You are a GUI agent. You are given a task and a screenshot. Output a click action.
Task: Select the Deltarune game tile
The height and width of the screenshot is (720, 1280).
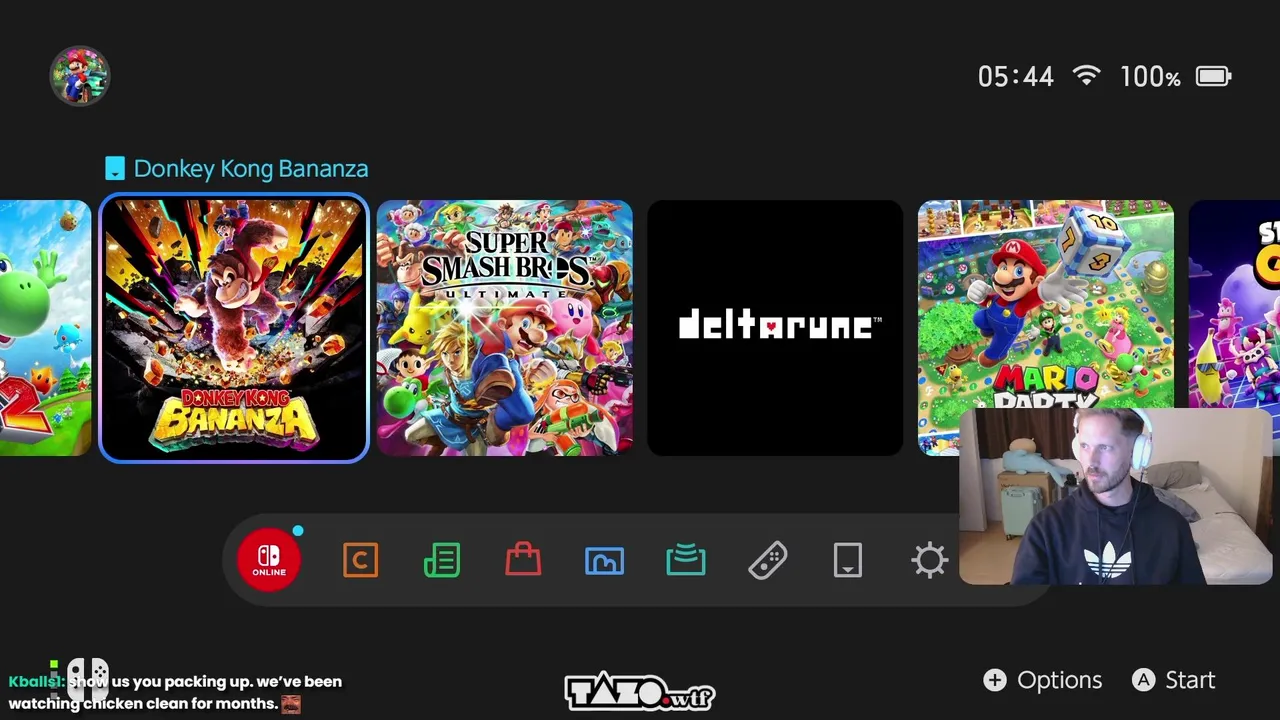click(775, 328)
